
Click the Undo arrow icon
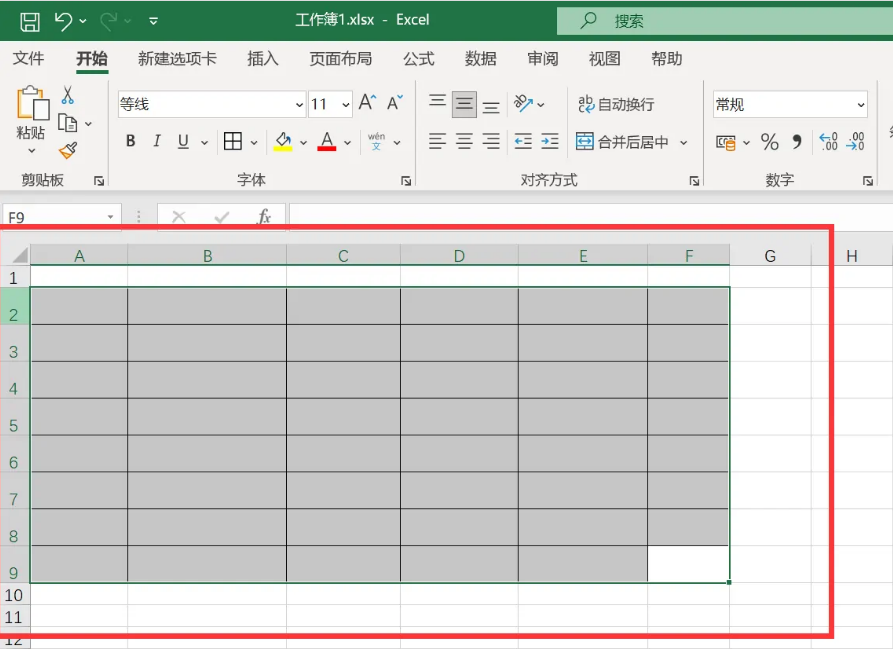pyautogui.click(x=63, y=20)
